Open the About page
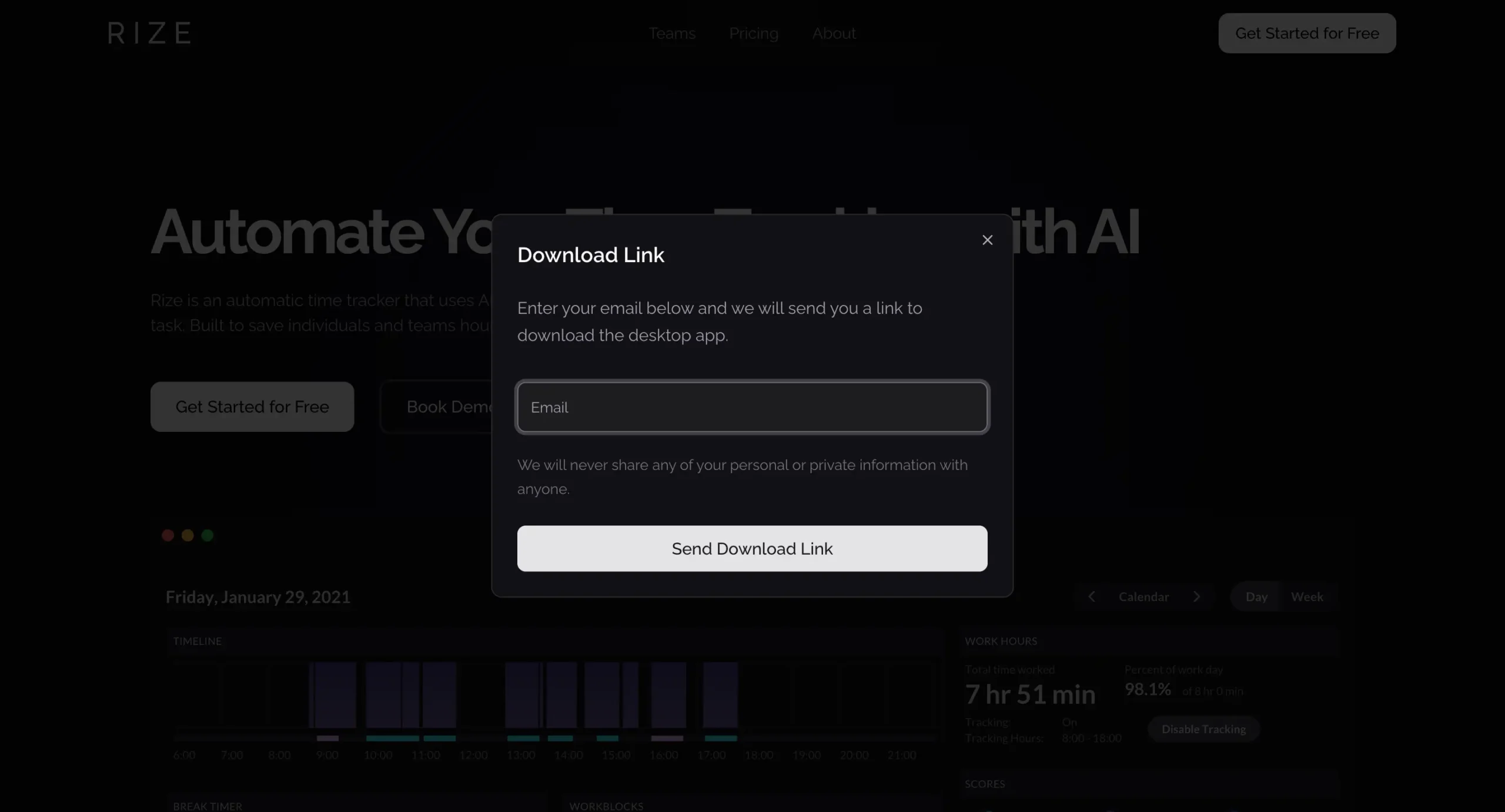 (834, 33)
